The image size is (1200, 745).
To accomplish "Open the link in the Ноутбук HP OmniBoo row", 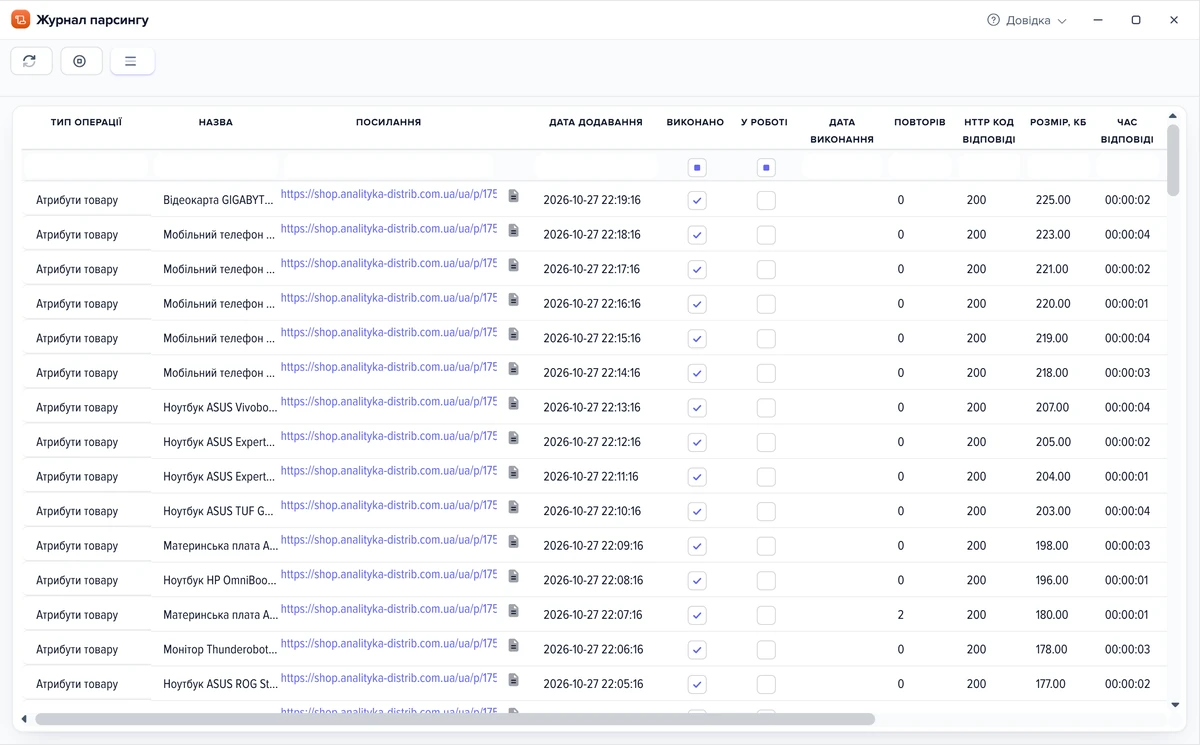I will pos(389,574).
